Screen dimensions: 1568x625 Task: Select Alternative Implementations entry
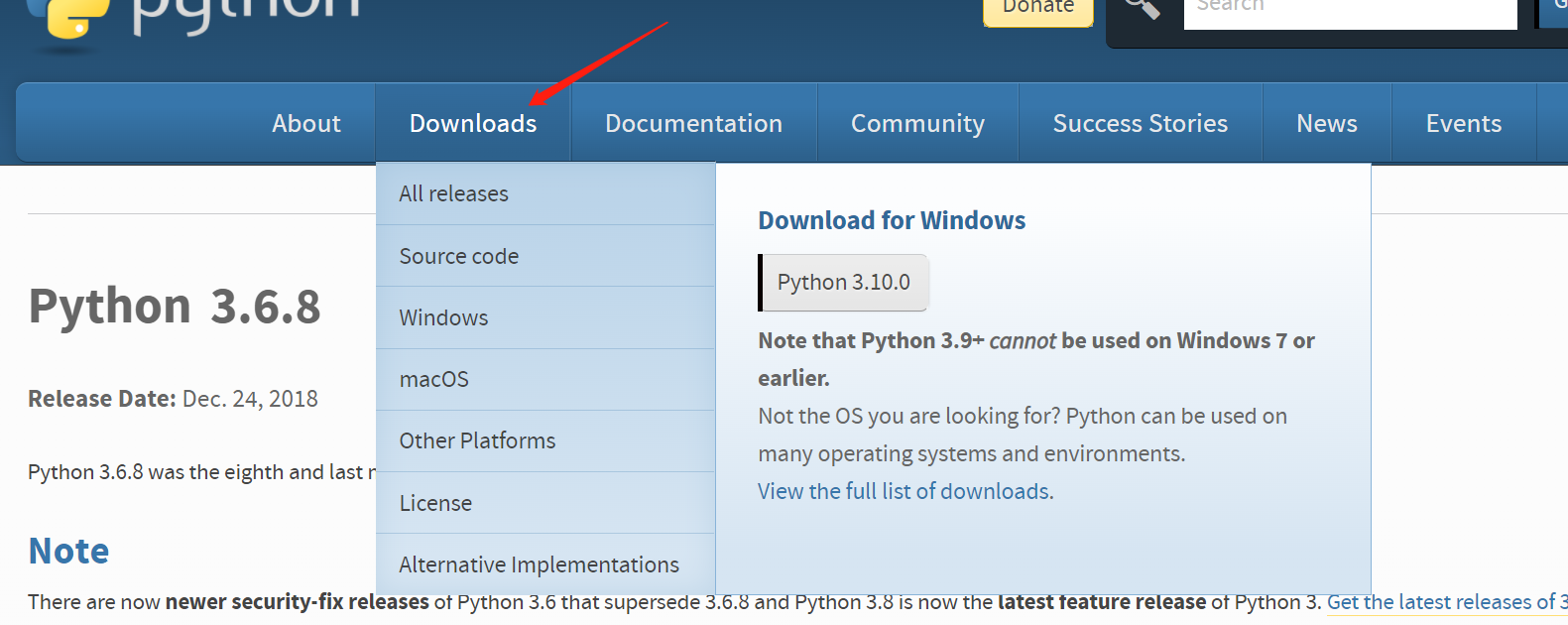click(x=539, y=564)
